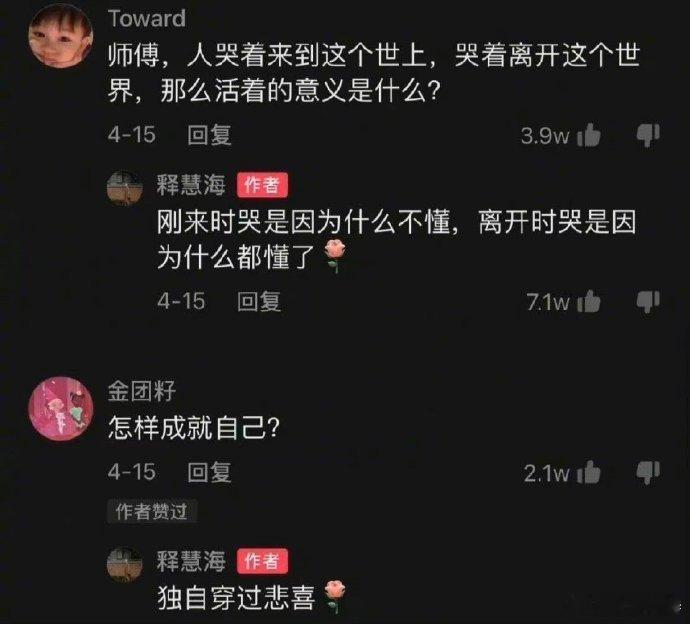This screenshot has width=690, height=624.
Task: Like 金团籽's comment with 2.1w likes
Action: (x=589, y=472)
